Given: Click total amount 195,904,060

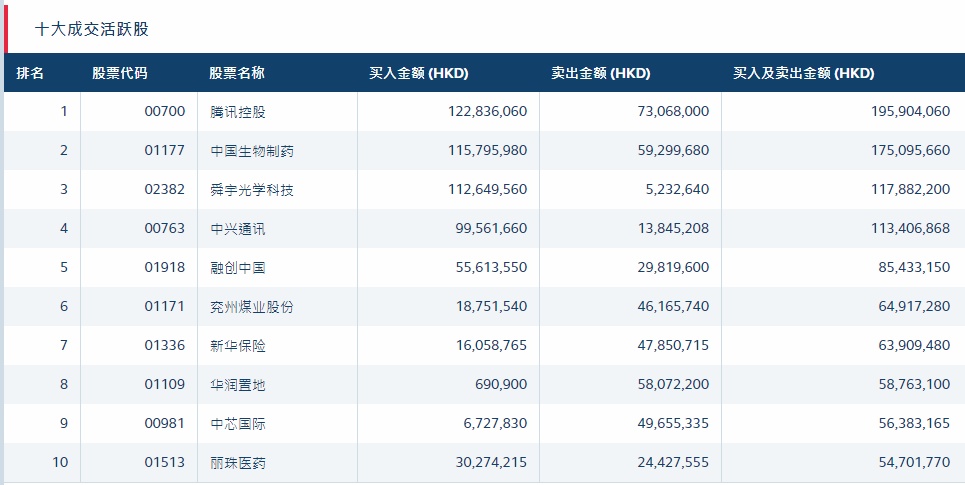Looking at the screenshot, I should (x=911, y=111).
